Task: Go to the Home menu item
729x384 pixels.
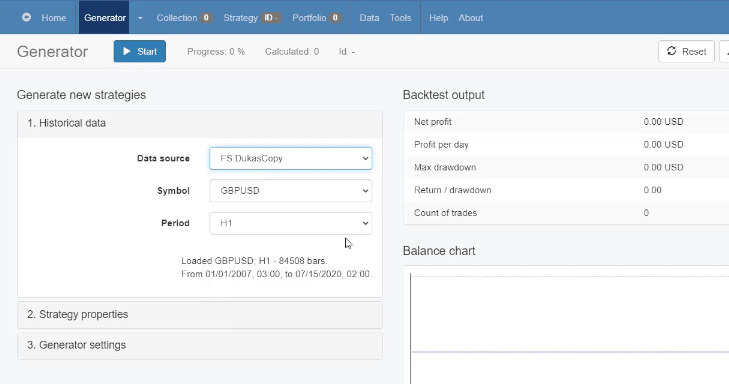Action: pyautogui.click(x=53, y=18)
